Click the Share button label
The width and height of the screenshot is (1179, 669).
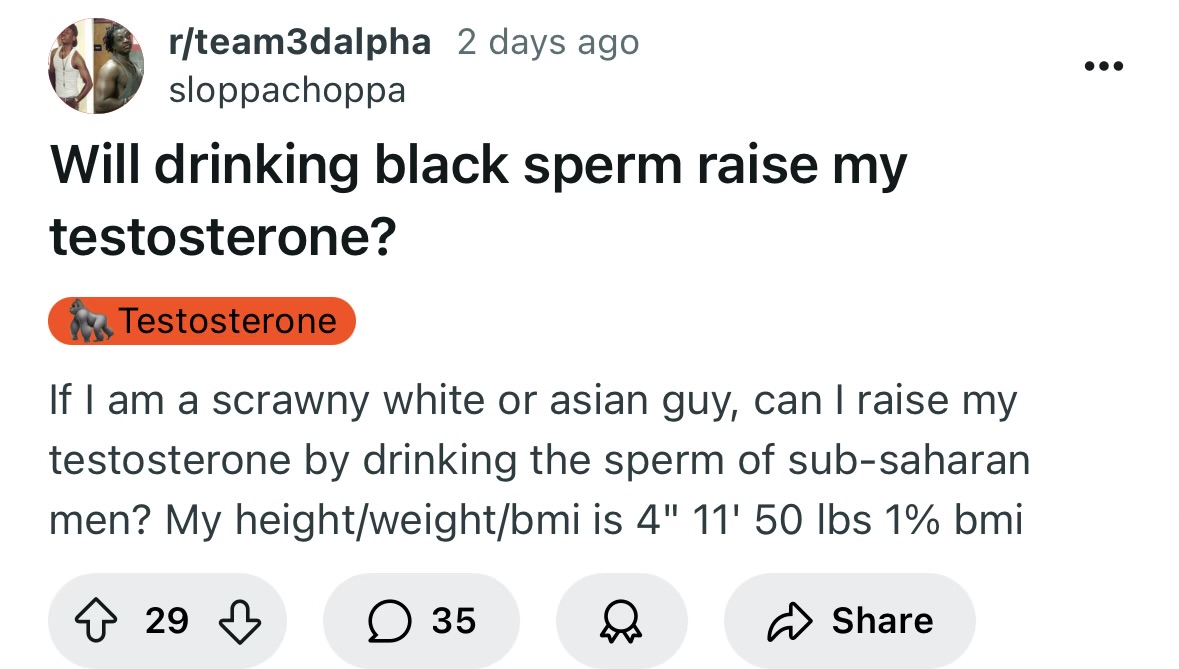(882, 621)
